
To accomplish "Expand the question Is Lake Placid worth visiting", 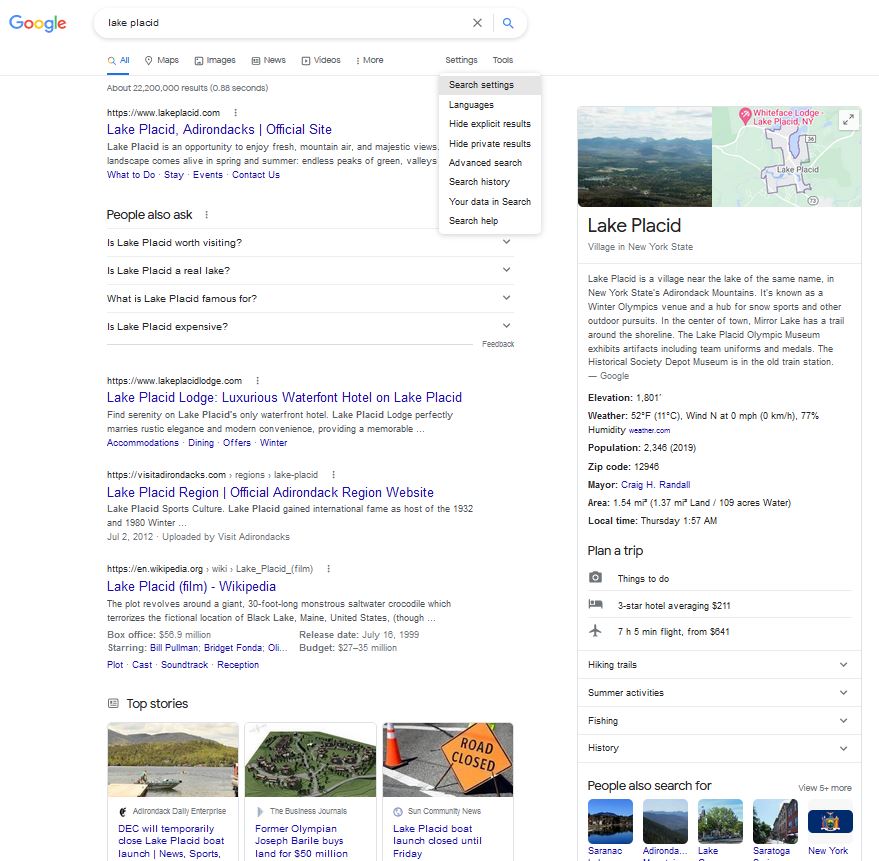I will click(507, 241).
